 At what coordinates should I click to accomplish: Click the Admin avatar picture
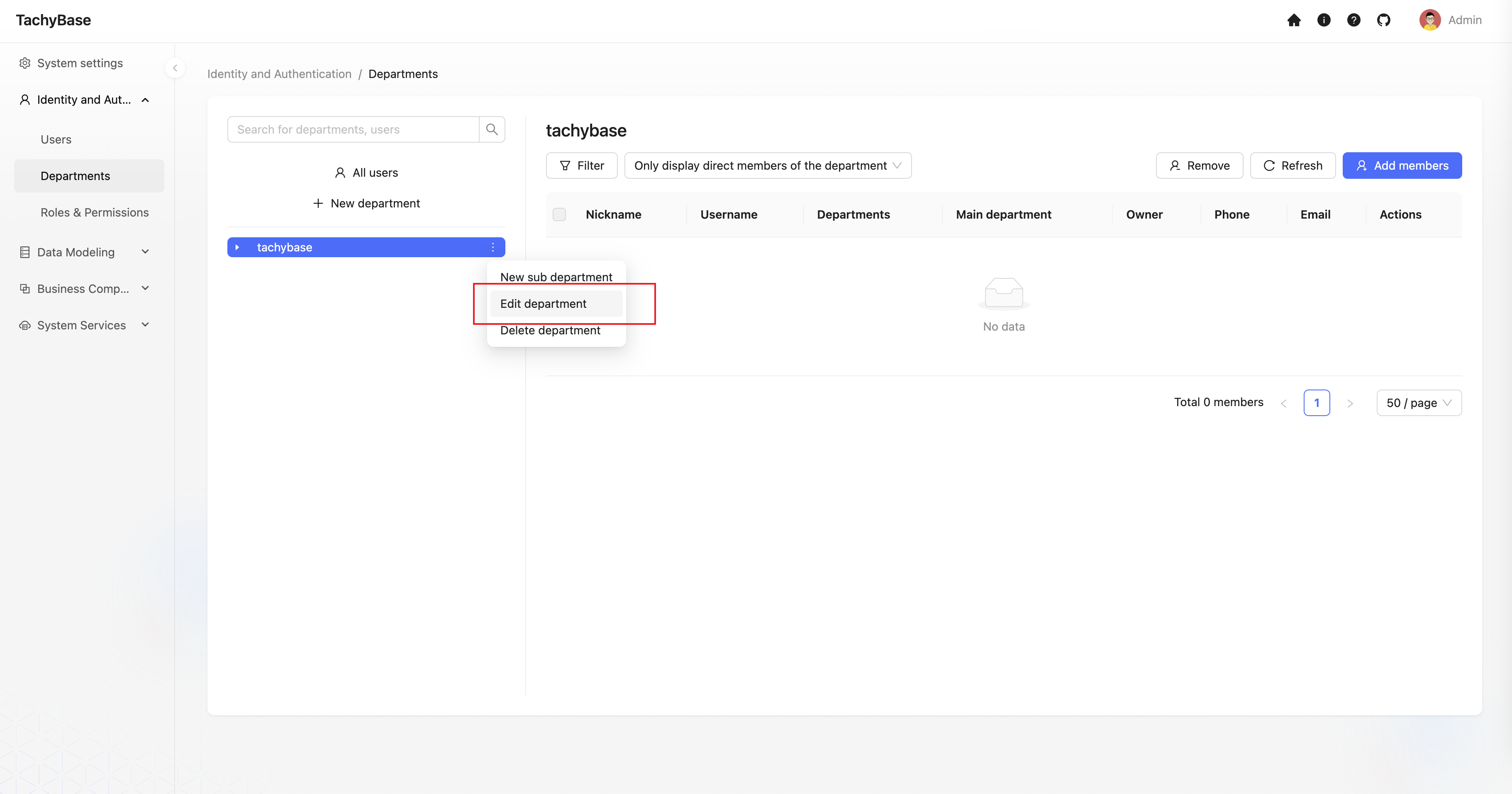[1430, 20]
